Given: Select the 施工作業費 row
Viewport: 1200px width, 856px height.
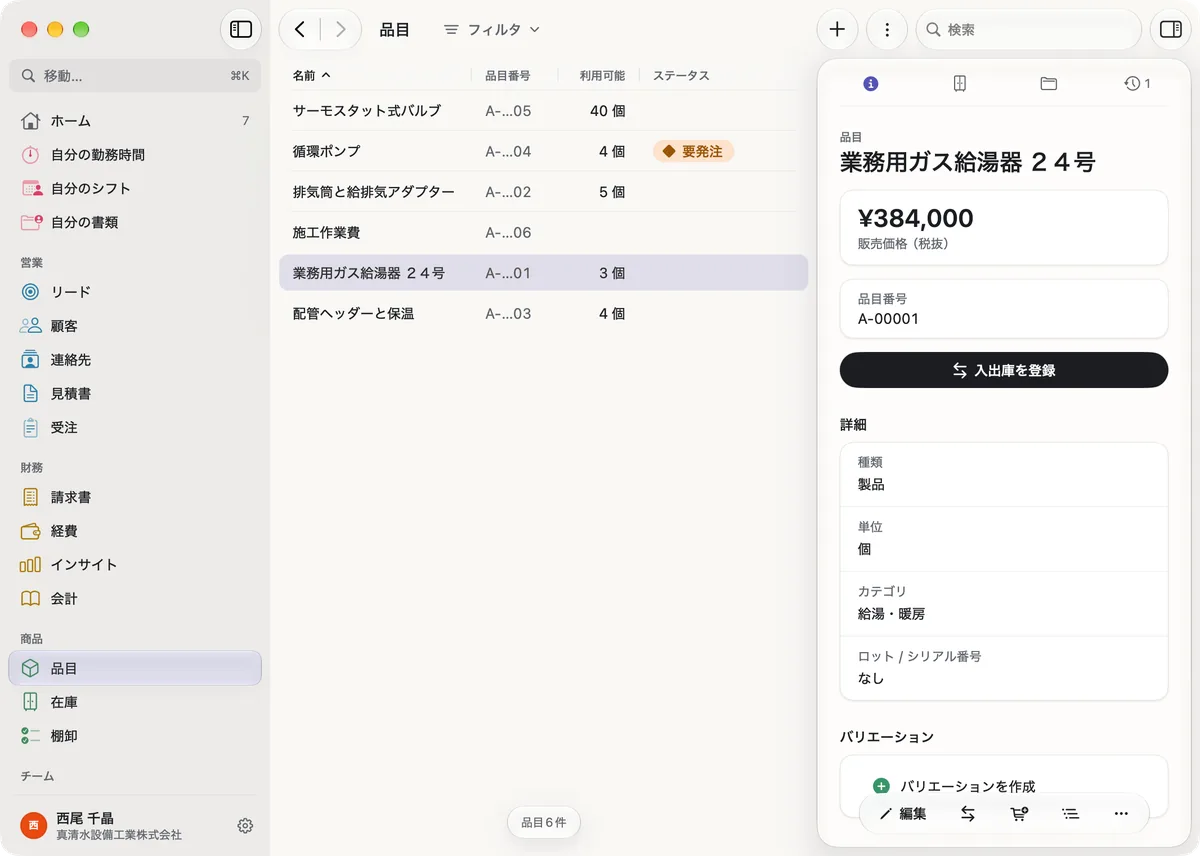Looking at the screenshot, I should tap(543, 232).
